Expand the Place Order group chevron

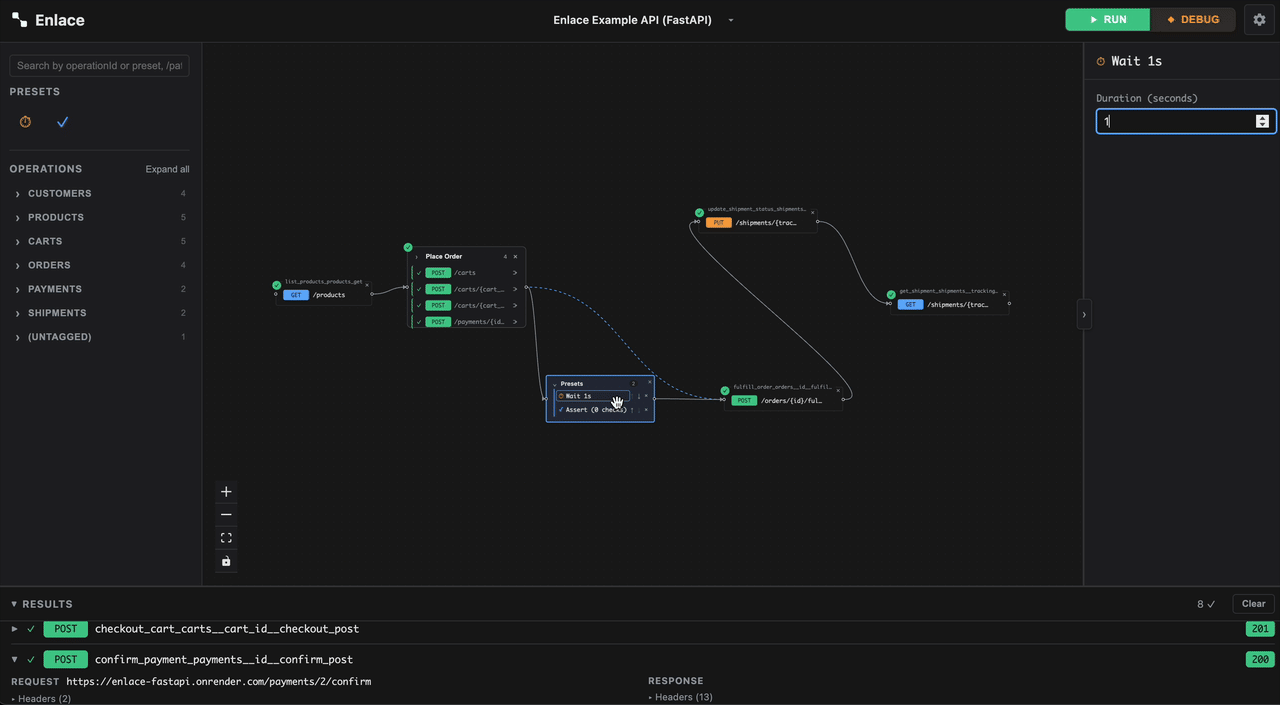[x=417, y=257]
